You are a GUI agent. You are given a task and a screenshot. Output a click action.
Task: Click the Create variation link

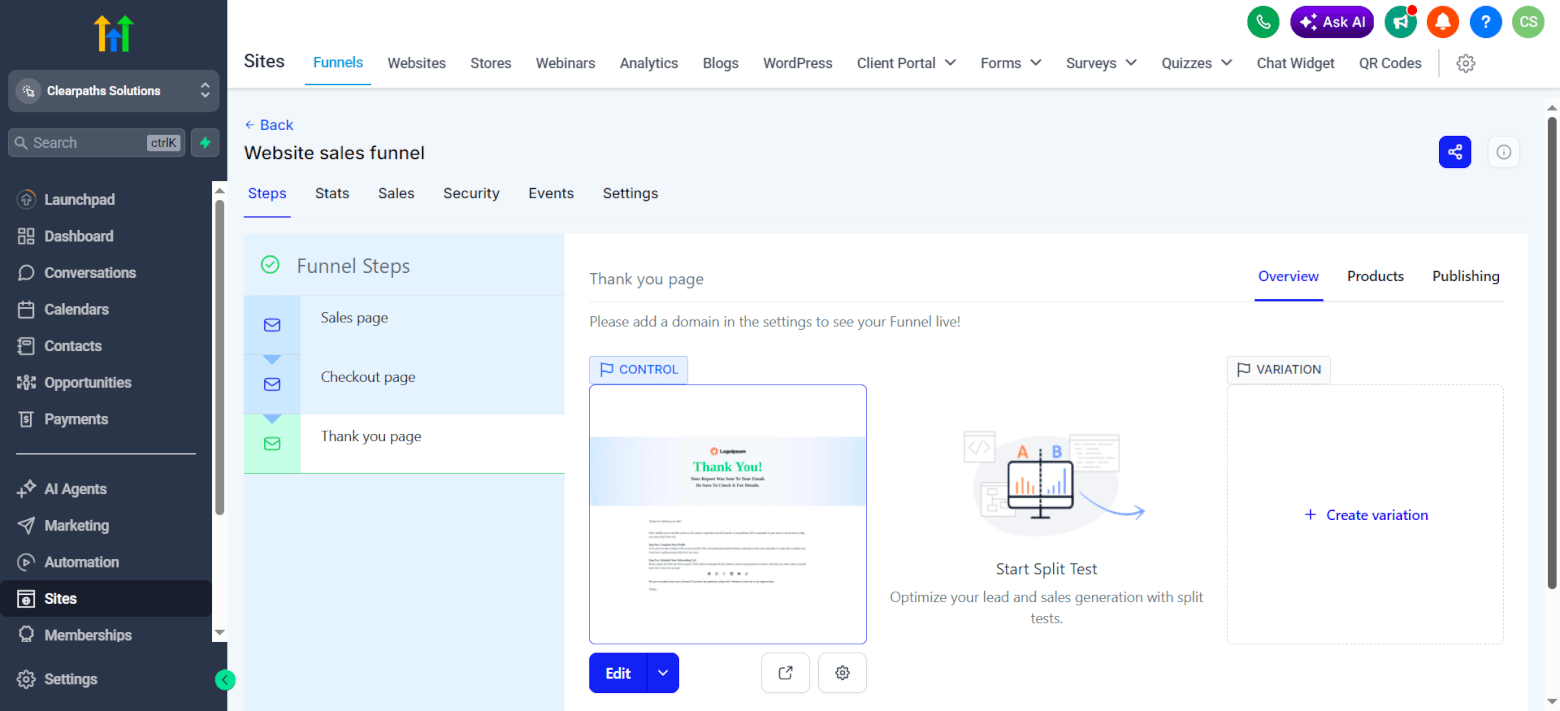point(1366,515)
